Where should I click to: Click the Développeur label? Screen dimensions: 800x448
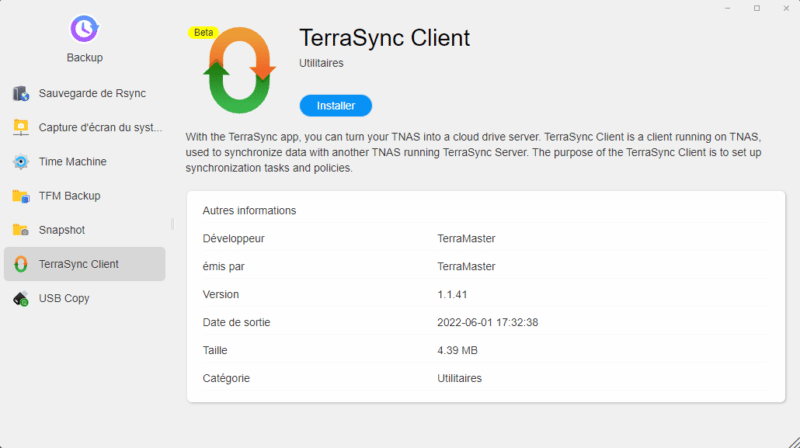point(233,239)
